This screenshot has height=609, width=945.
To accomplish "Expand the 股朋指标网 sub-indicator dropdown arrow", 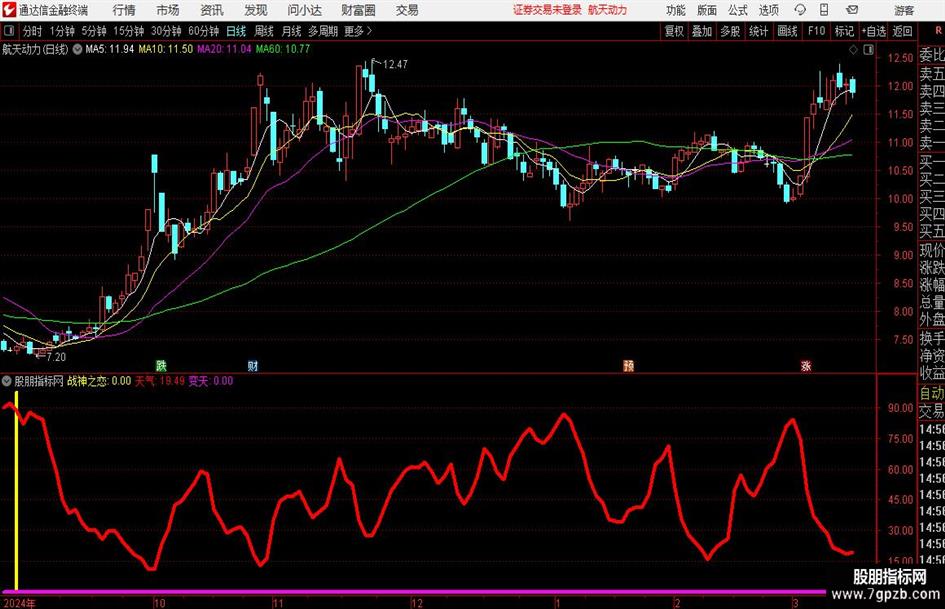I will pos(7,381).
